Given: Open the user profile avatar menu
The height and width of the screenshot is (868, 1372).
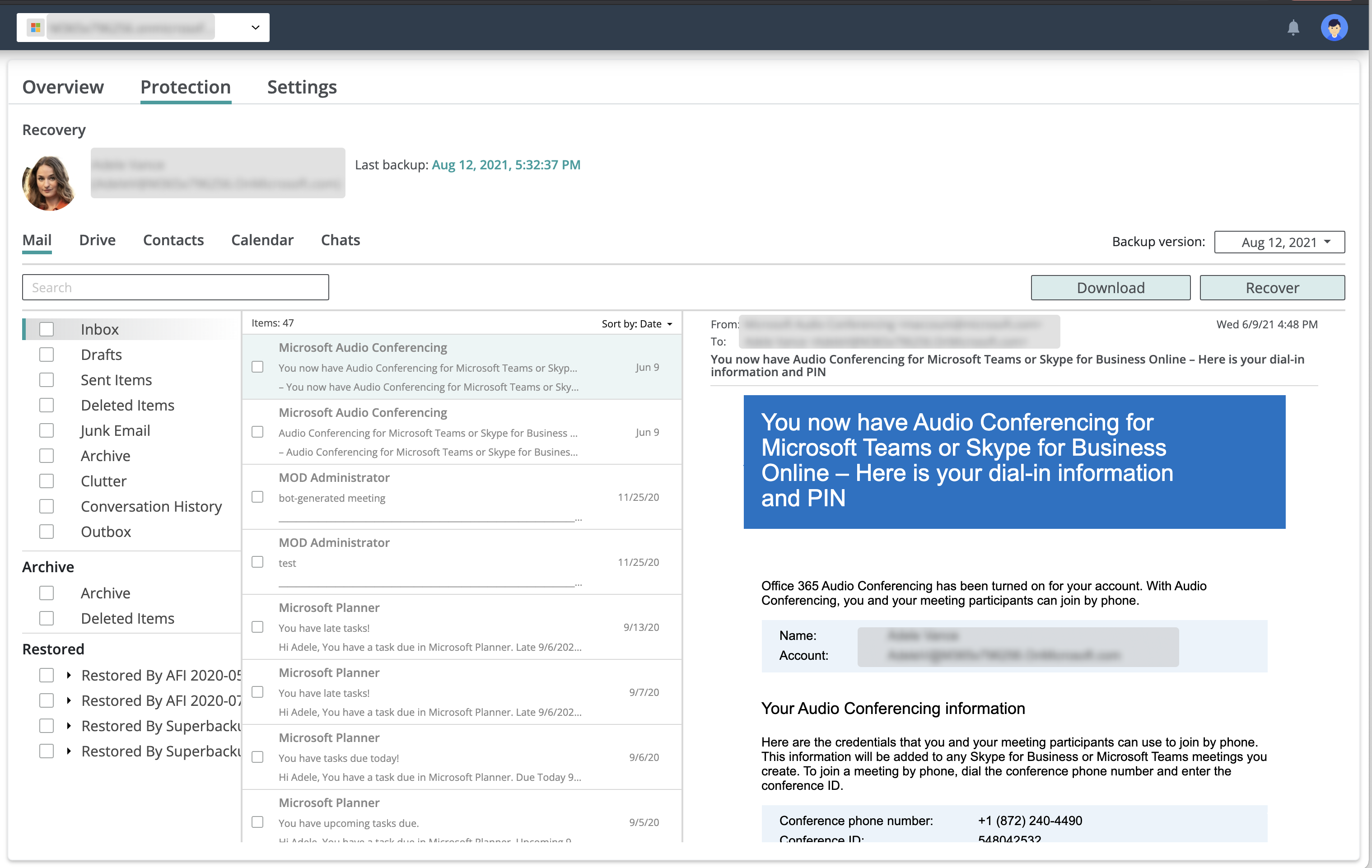Looking at the screenshot, I should click(x=1334, y=28).
